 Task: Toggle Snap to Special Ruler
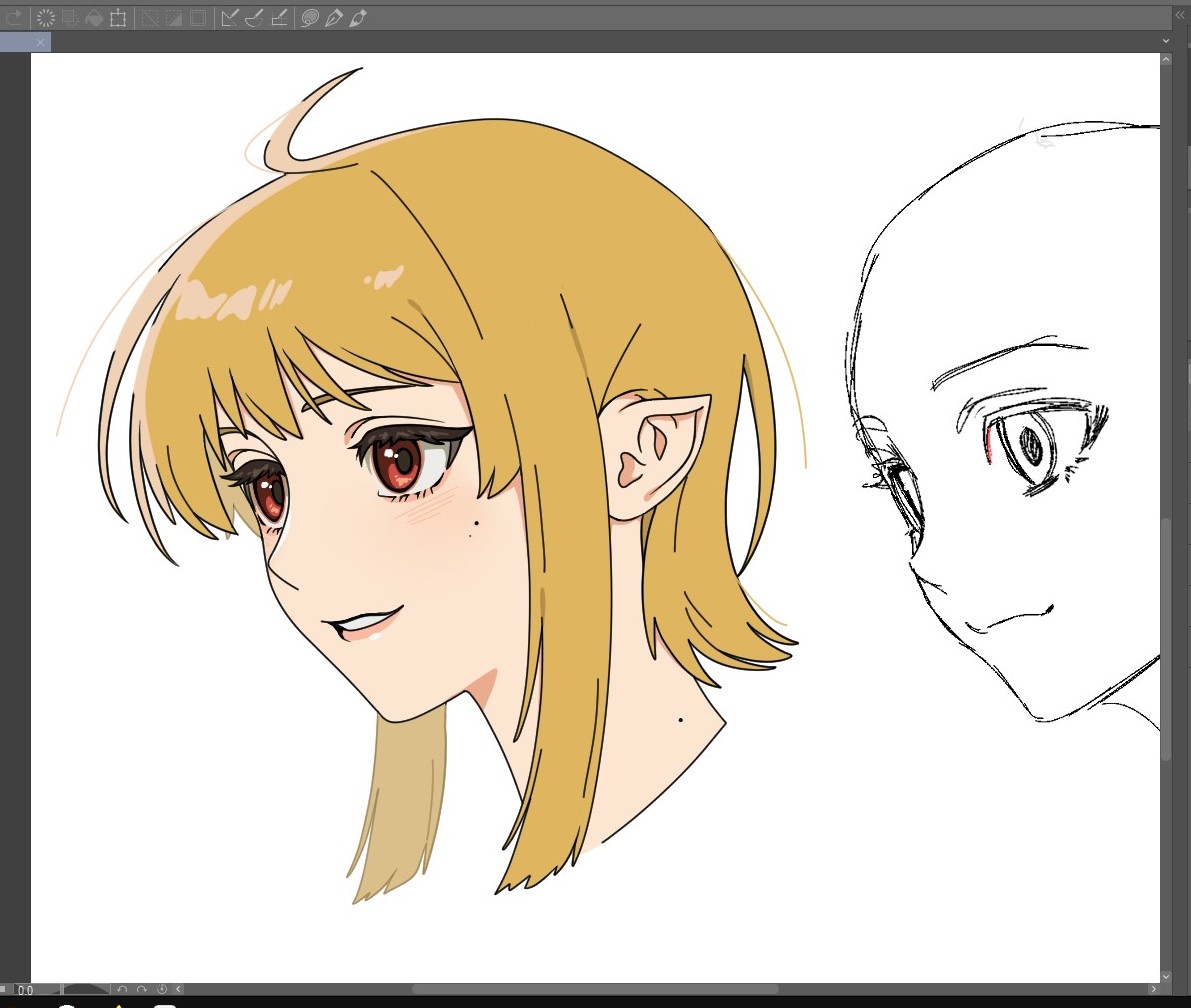pyautogui.click(x=254, y=17)
